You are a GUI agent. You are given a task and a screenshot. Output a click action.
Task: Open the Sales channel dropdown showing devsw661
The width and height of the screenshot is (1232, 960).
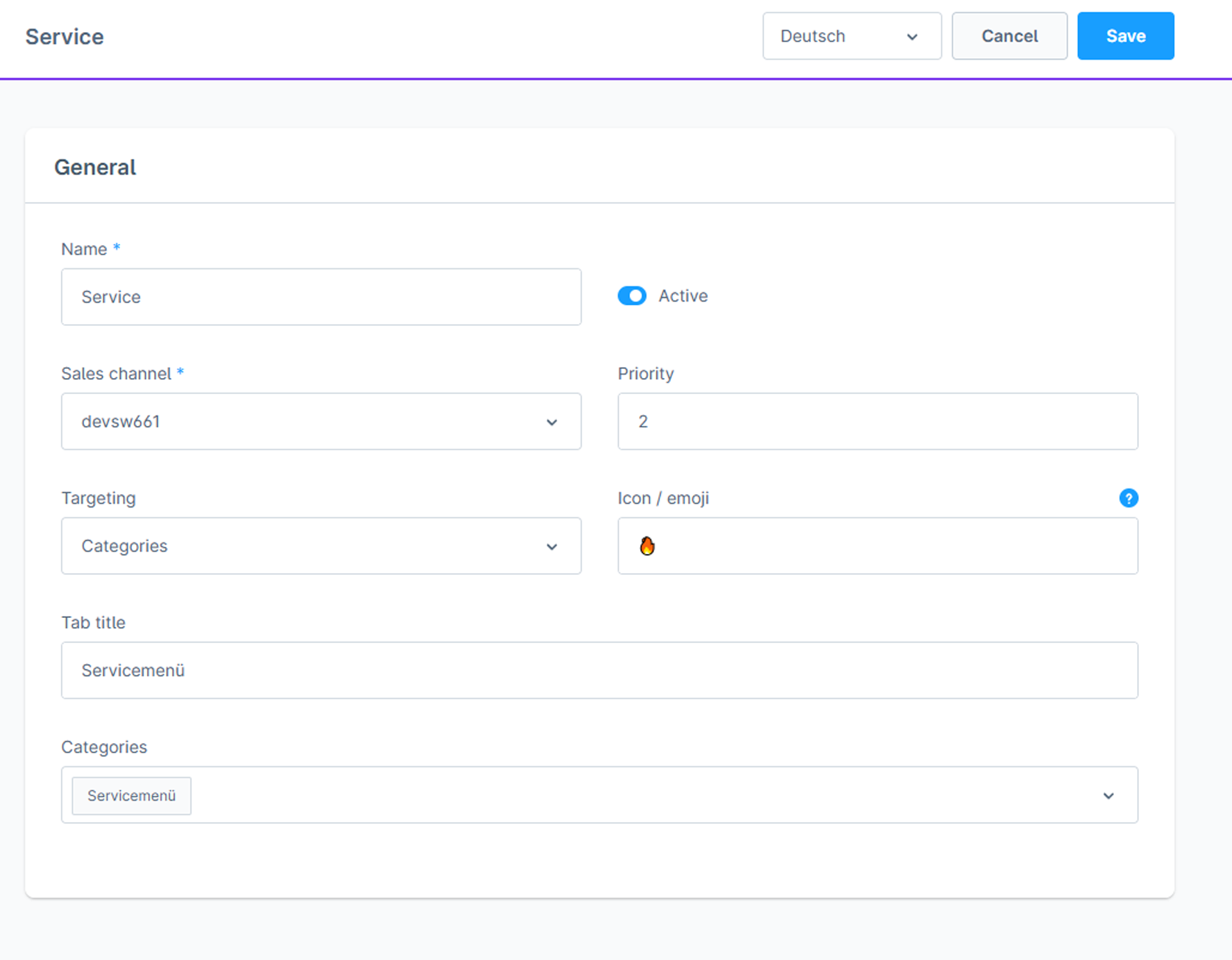[x=321, y=422]
